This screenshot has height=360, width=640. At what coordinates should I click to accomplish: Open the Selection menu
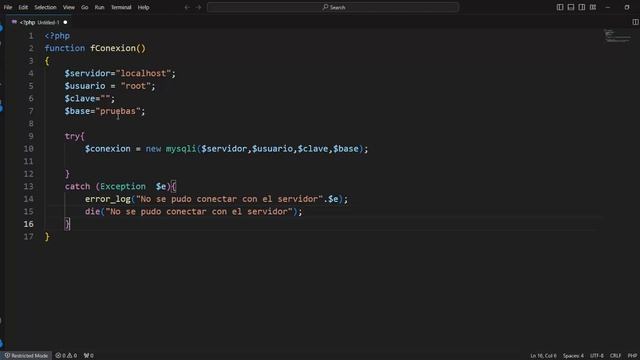[x=45, y=7]
